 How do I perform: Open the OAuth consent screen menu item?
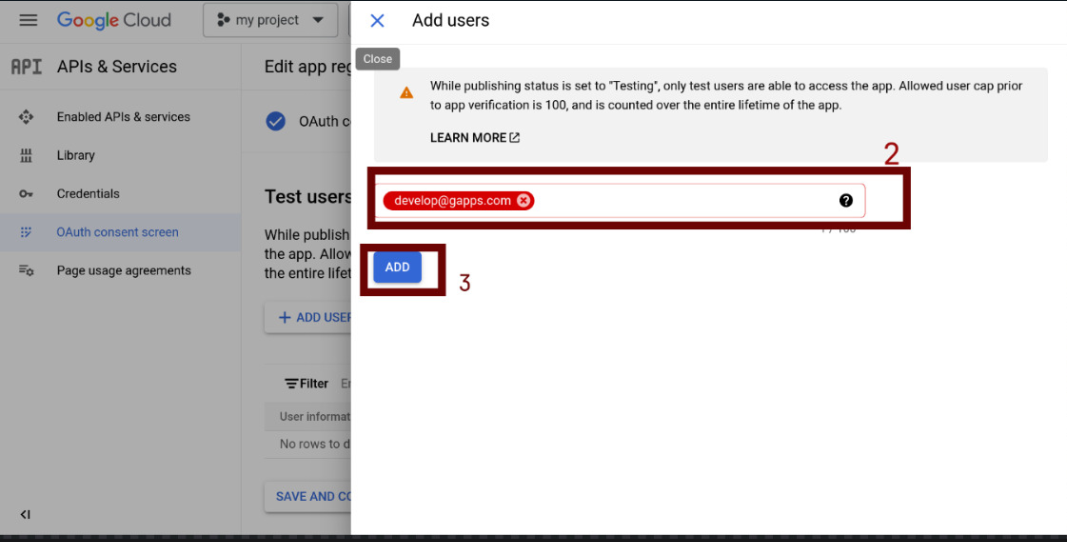coord(117,232)
